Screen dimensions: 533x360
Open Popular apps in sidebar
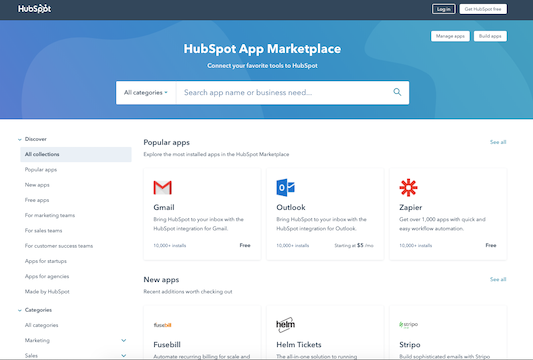(x=41, y=170)
